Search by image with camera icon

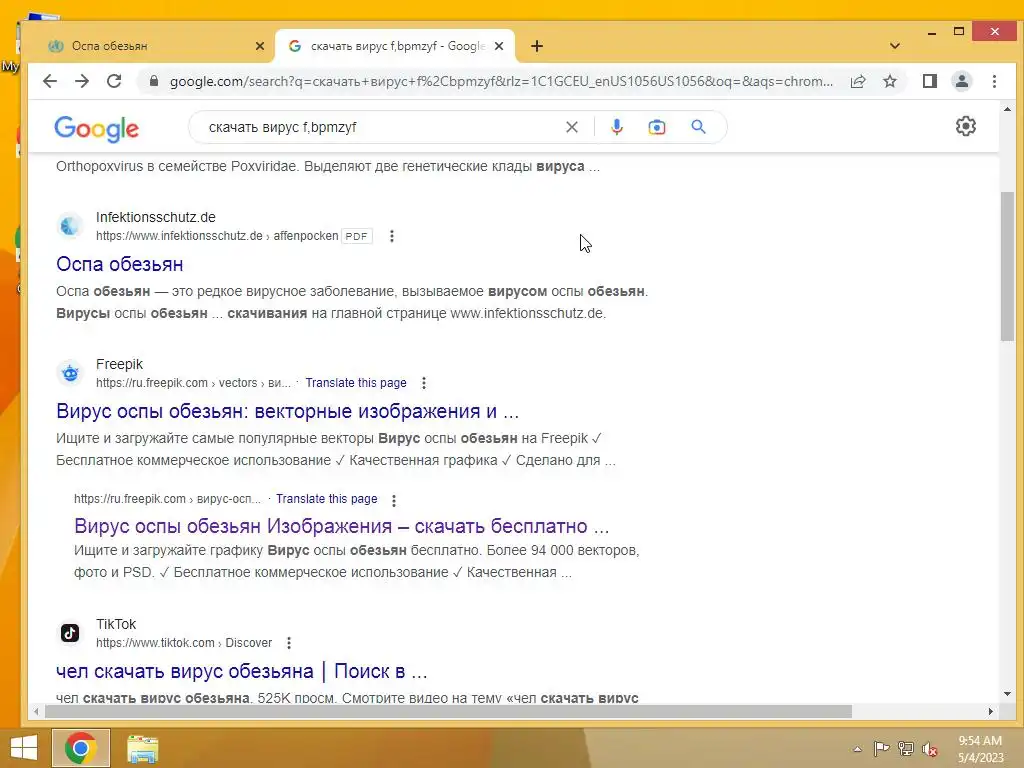656,127
